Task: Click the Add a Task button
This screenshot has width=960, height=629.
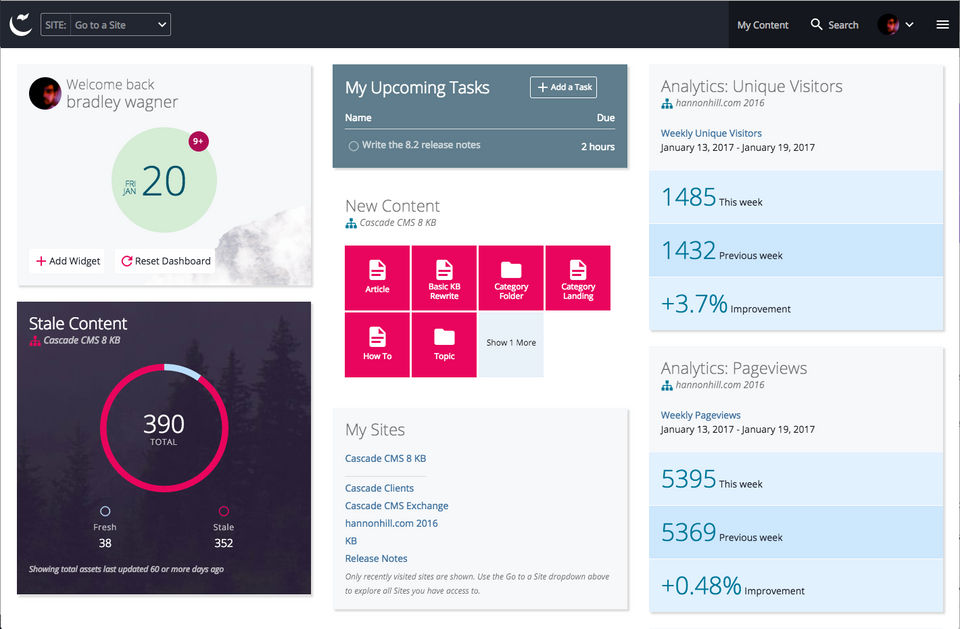Action: click(x=563, y=87)
